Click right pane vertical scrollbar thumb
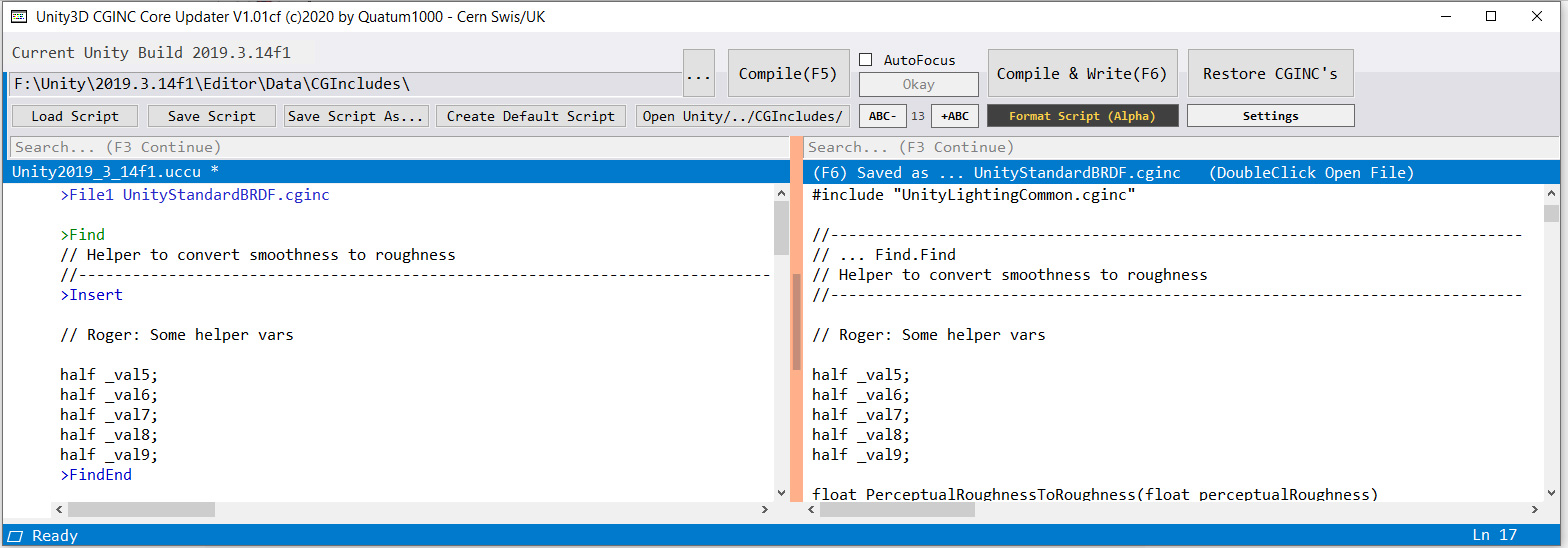This screenshot has height=548, width=1568. [x=1550, y=212]
